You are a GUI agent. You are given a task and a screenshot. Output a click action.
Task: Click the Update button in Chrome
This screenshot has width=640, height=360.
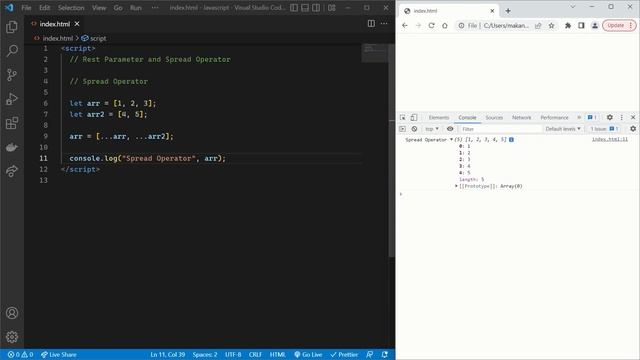pyautogui.click(x=619, y=25)
